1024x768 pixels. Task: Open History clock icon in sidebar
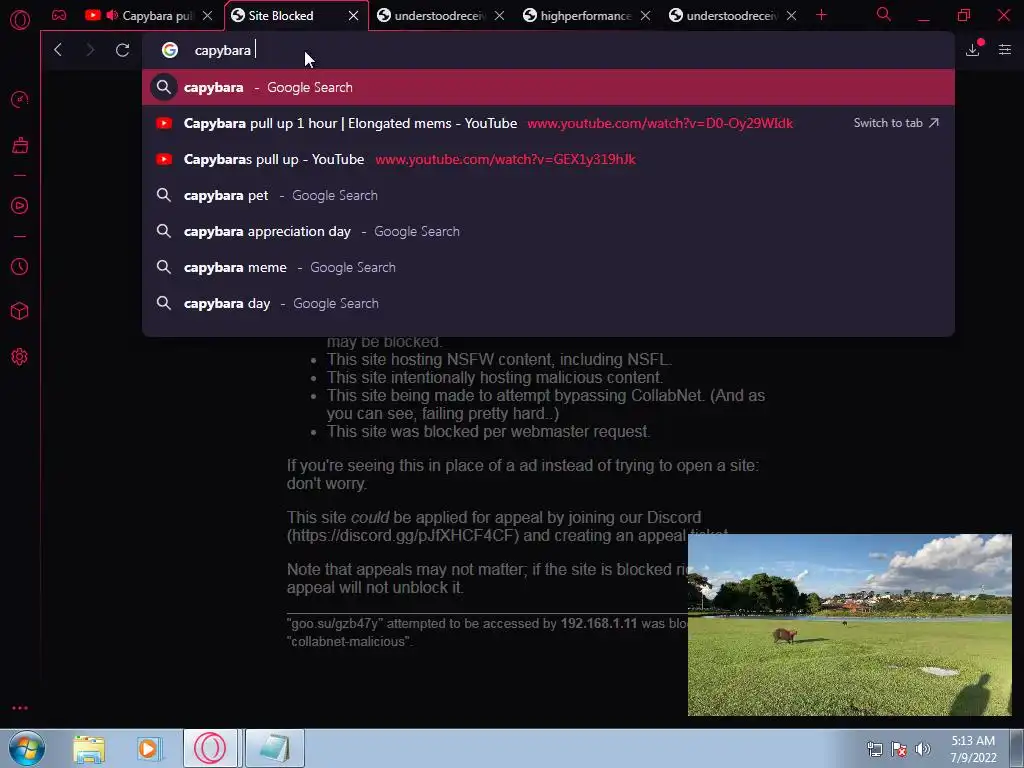(20, 266)
